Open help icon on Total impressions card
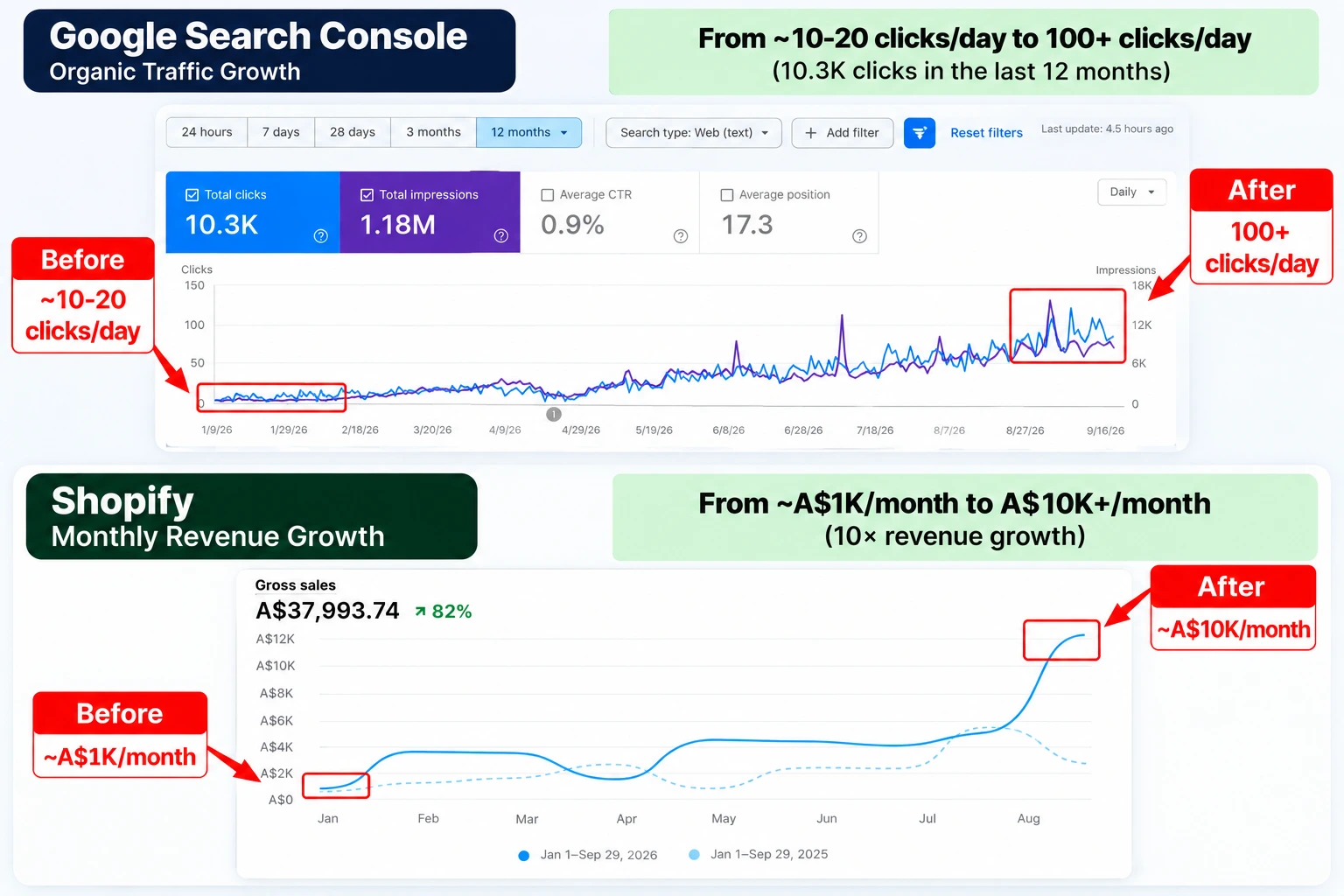1344x896 pixels. 501,236
